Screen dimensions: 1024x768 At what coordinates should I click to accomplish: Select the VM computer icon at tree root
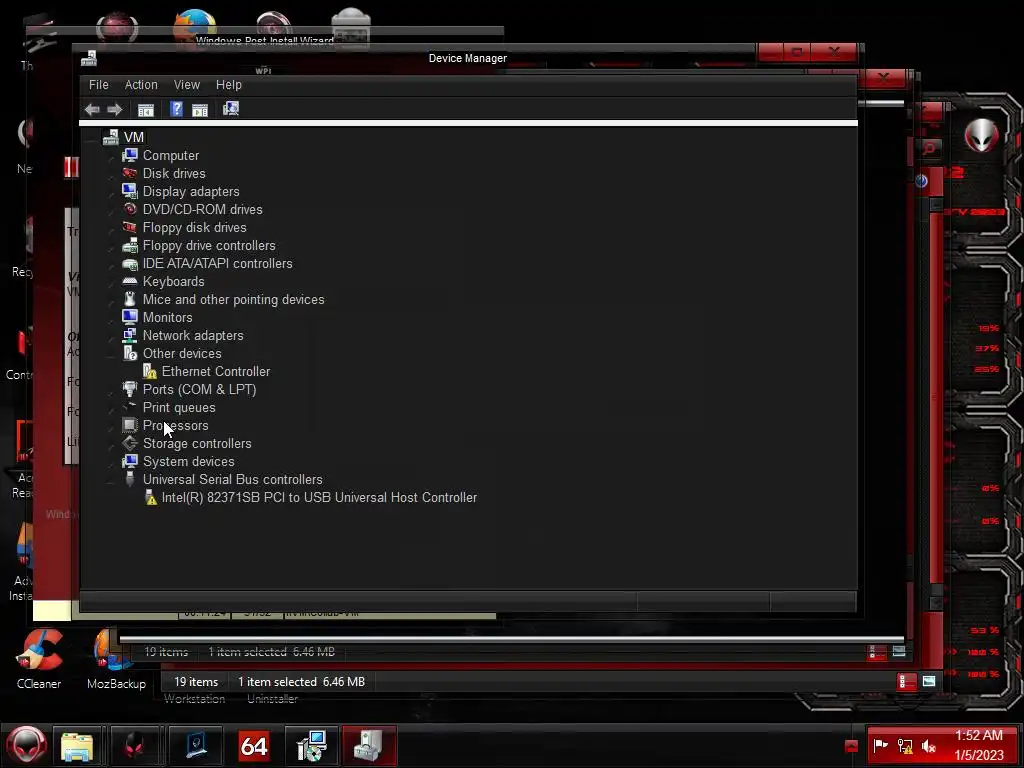(x=110, y=137)
